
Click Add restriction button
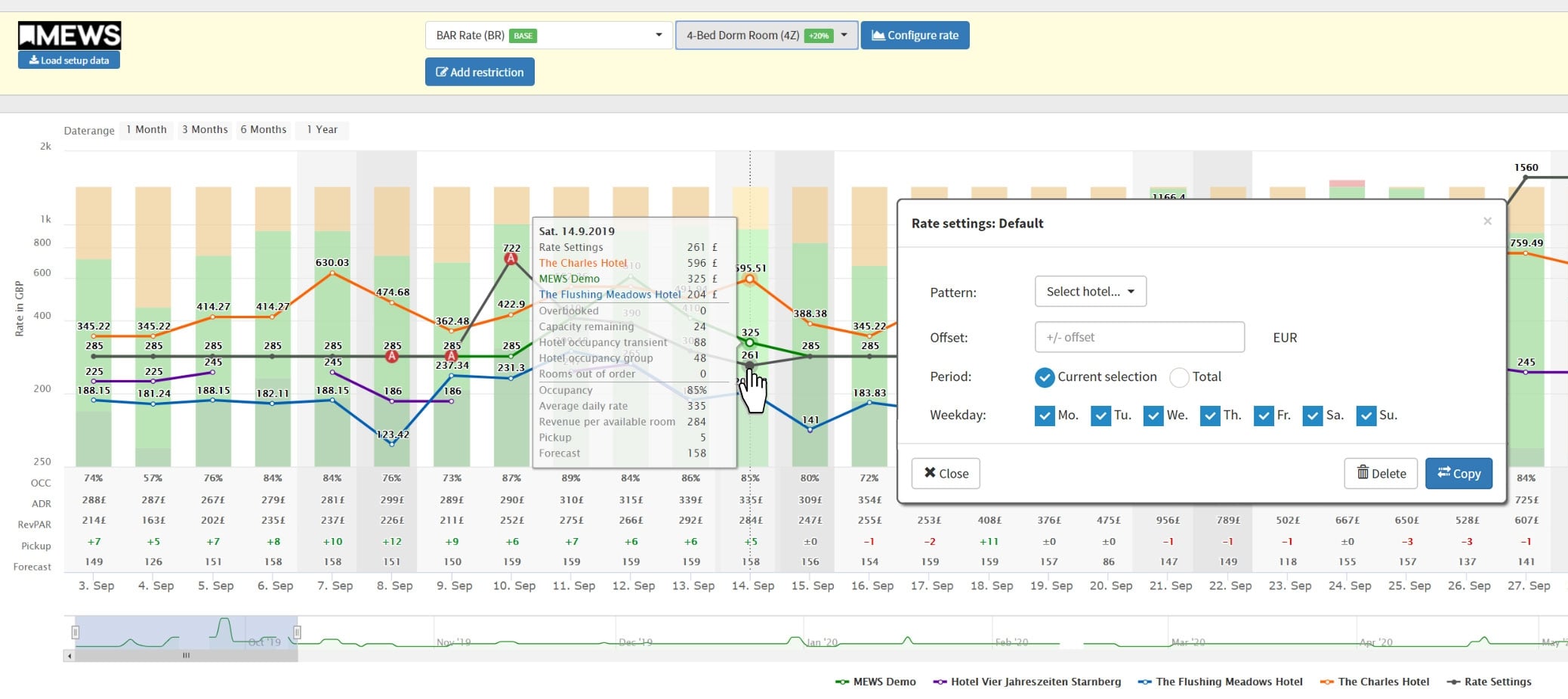[x=480, y=73]
